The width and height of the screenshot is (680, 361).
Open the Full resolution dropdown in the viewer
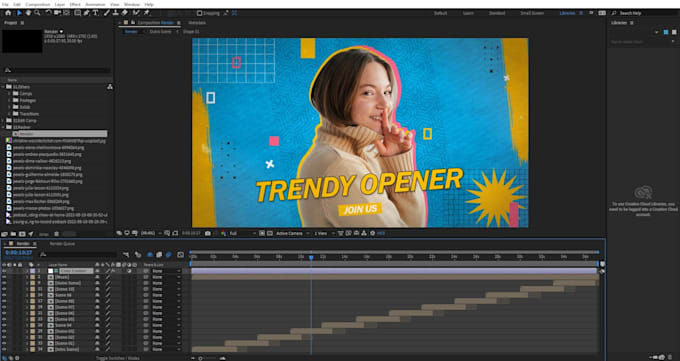242,233
